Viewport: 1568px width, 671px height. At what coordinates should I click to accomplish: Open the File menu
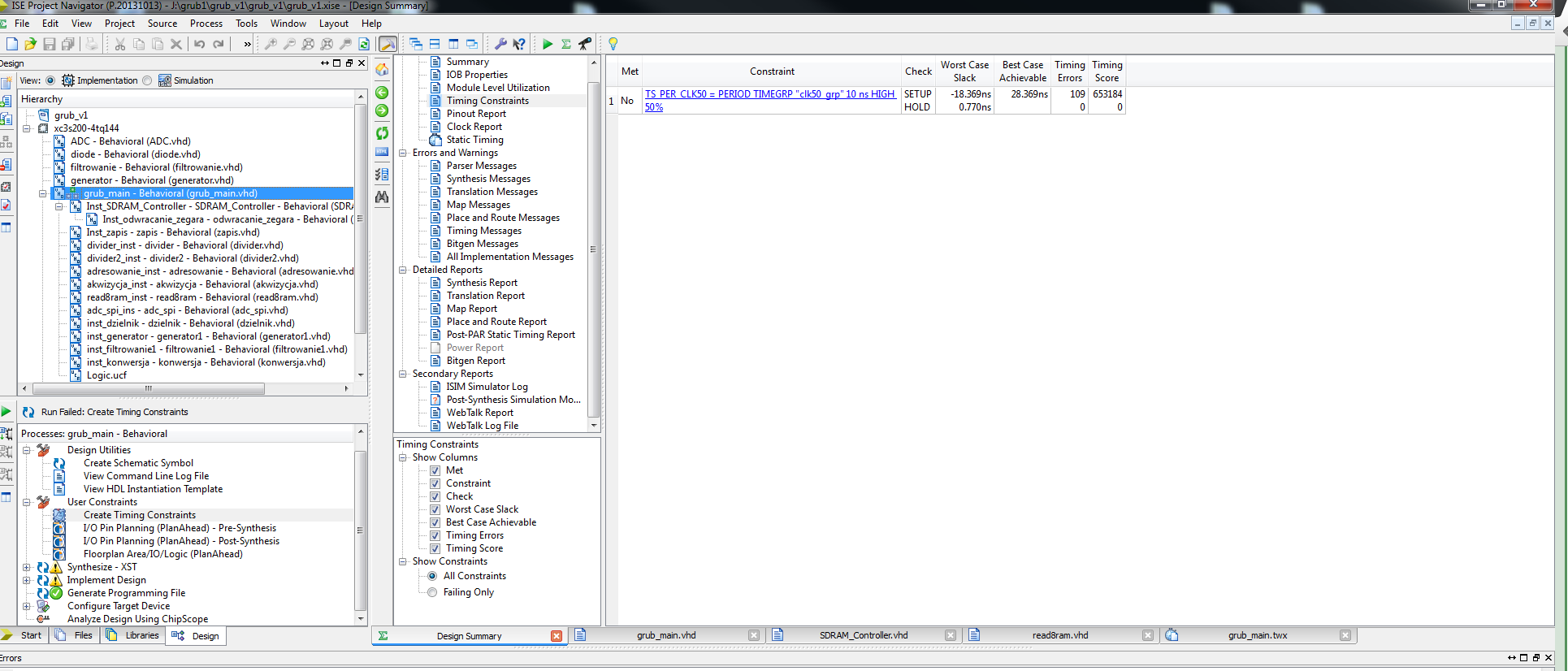(22, 24)
